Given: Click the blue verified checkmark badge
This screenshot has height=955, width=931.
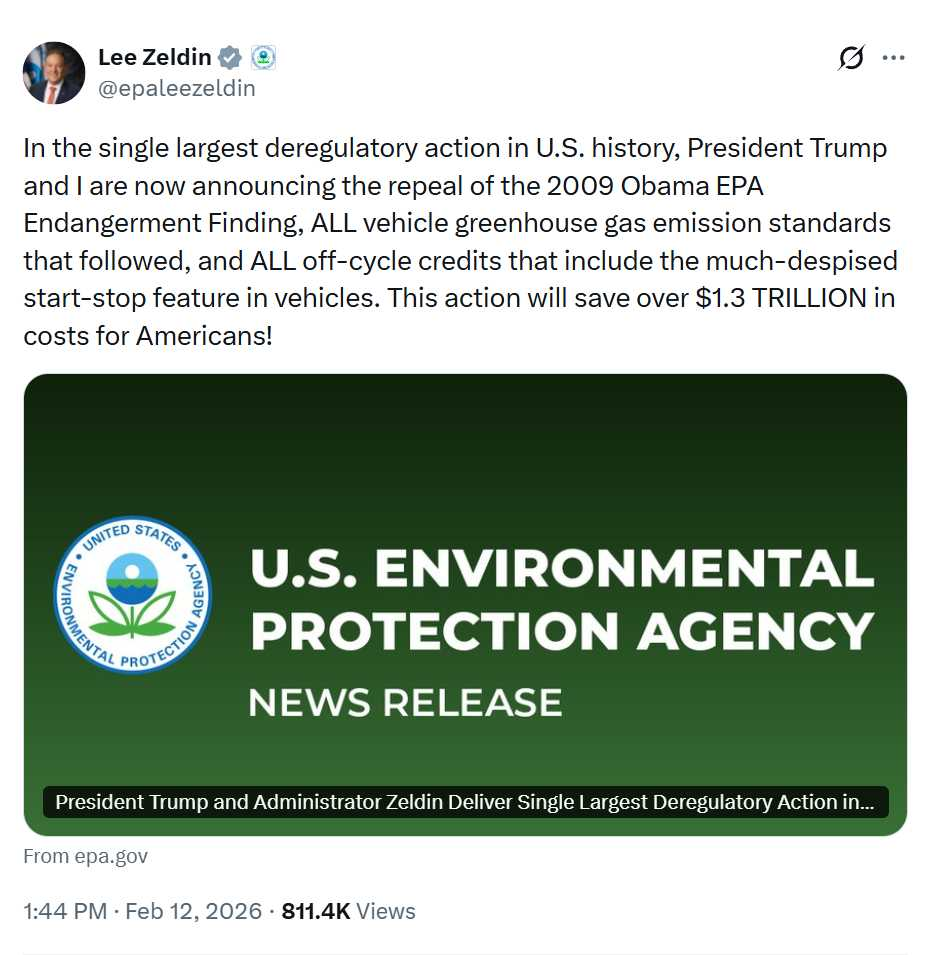Looking at the screenshot, I should pyautogui.click(x=230, y=58).
